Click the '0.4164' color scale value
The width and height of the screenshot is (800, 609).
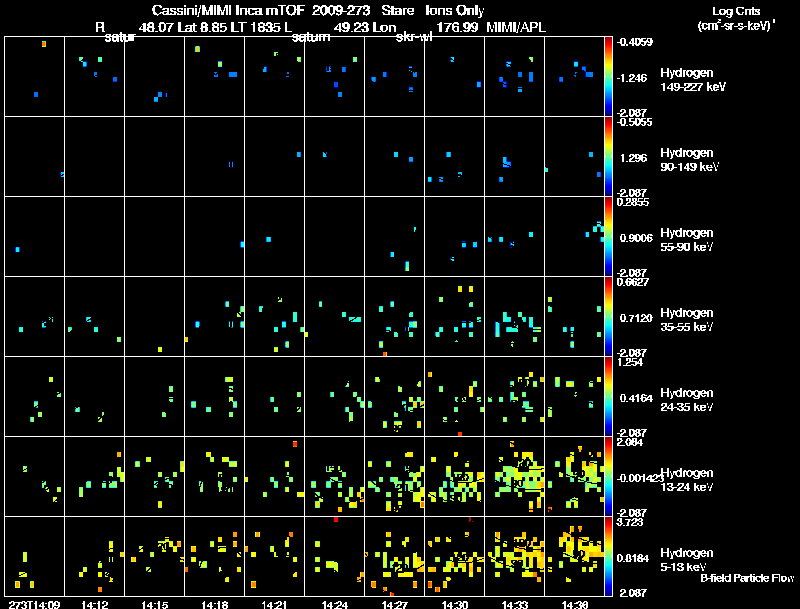(636, 398)
